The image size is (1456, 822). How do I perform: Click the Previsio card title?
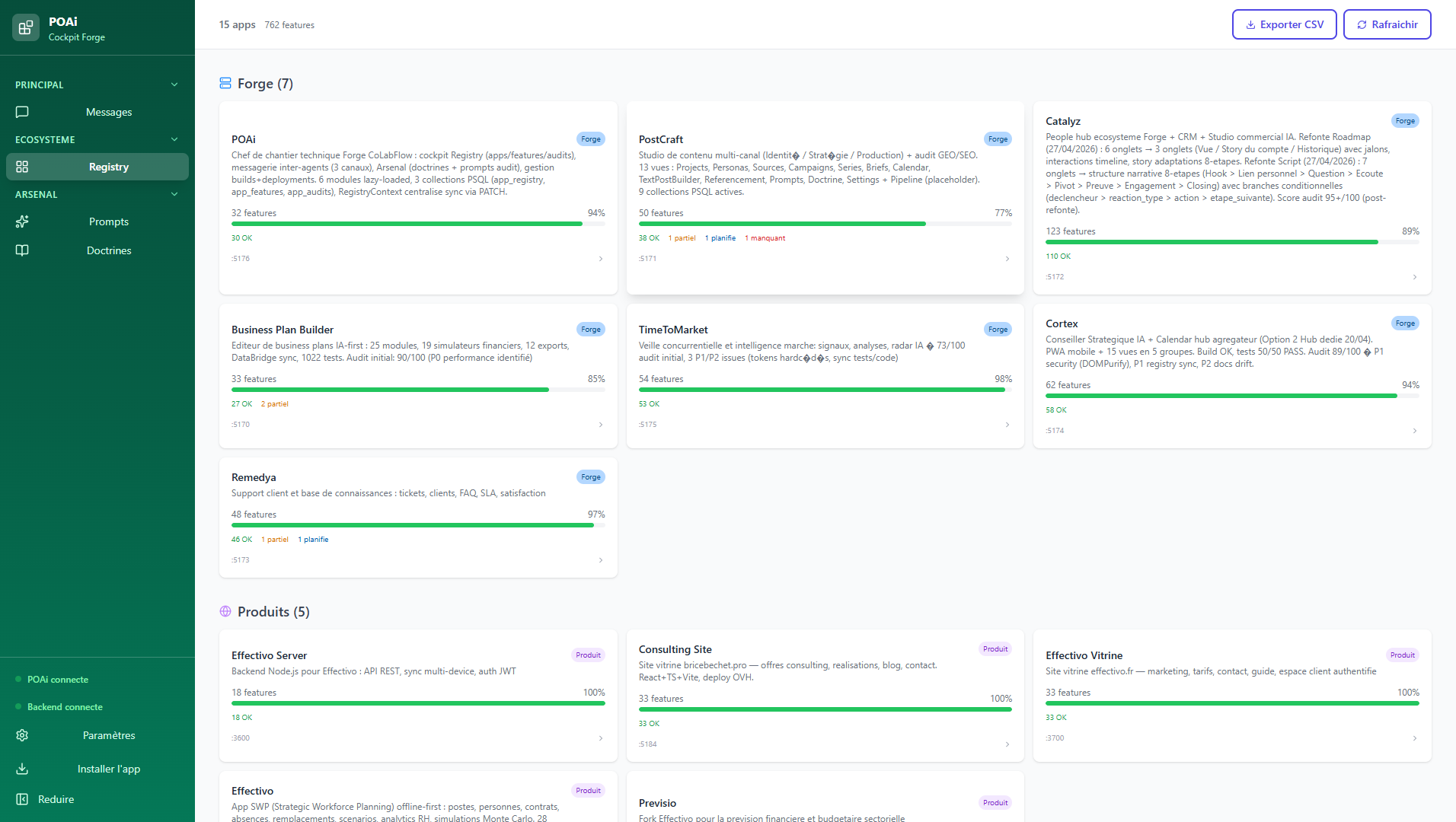point(657,803)
